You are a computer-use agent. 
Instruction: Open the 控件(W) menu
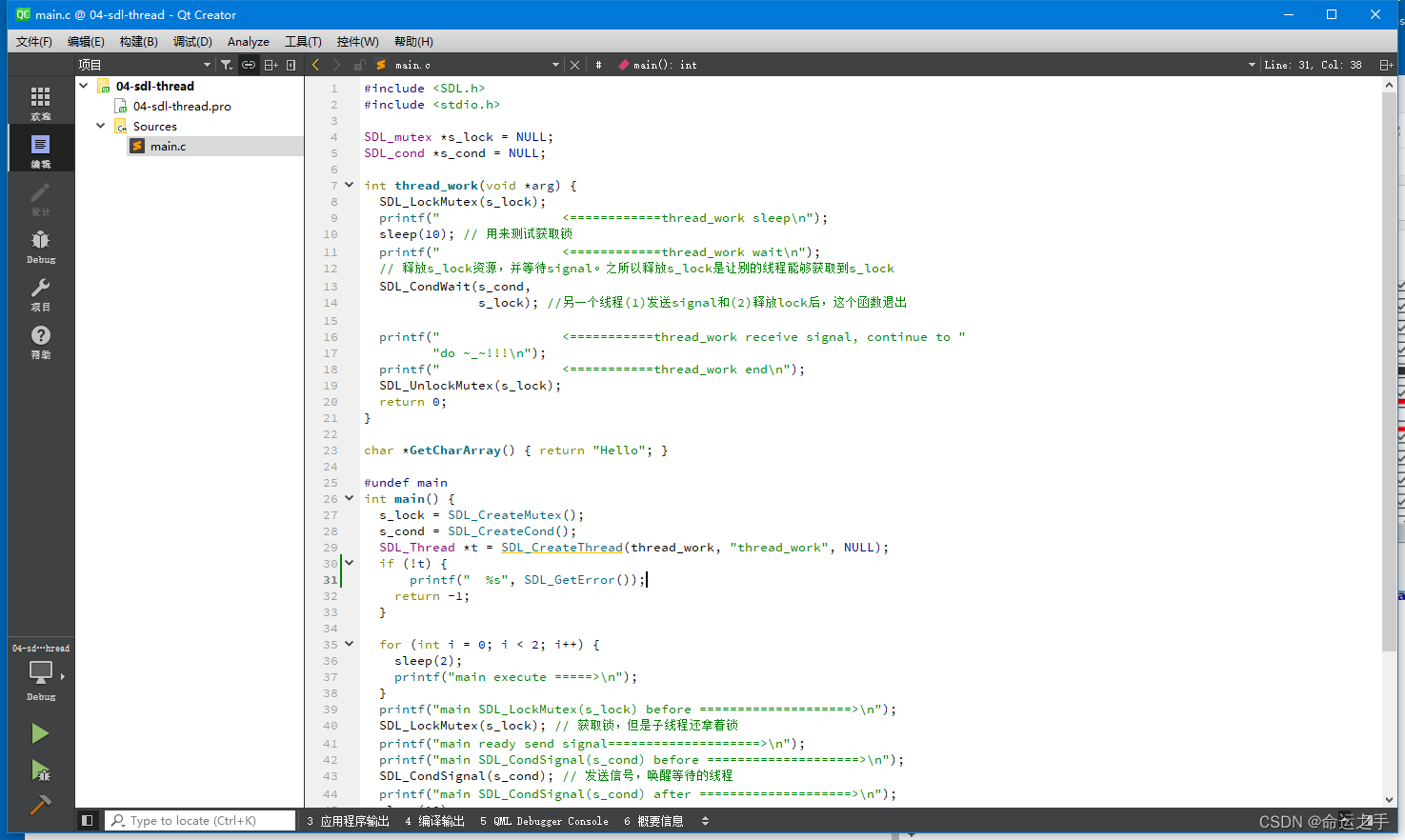point(358,41)
